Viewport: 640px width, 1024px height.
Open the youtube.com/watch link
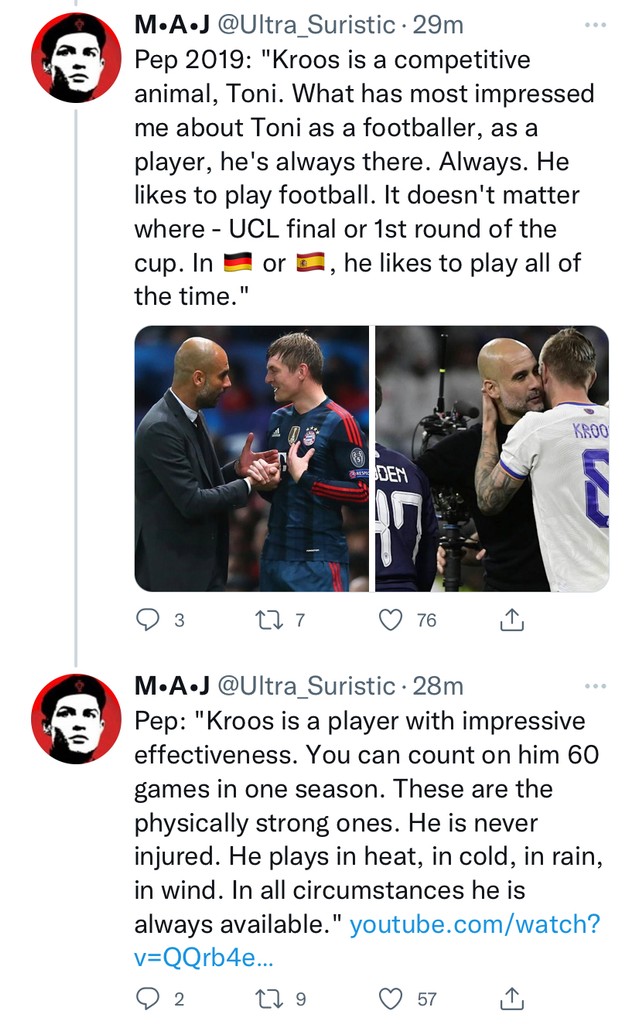(x=367, y=940)
